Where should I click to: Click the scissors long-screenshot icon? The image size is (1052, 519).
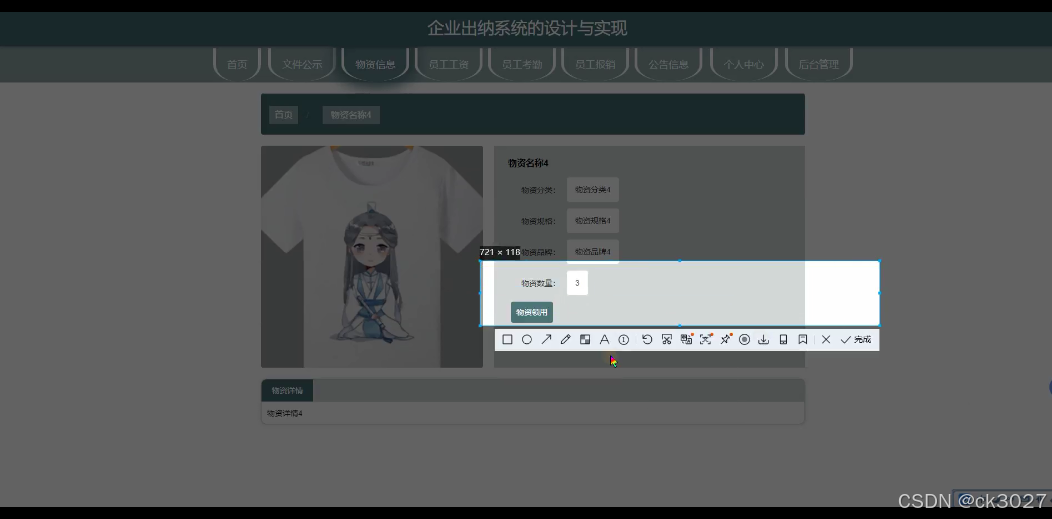pyautogui.click(x=666, y=339)
